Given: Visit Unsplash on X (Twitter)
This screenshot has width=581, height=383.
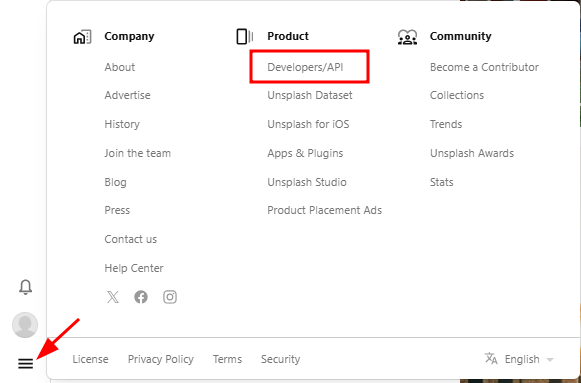Looking at the screenshot, I should 113,297.
